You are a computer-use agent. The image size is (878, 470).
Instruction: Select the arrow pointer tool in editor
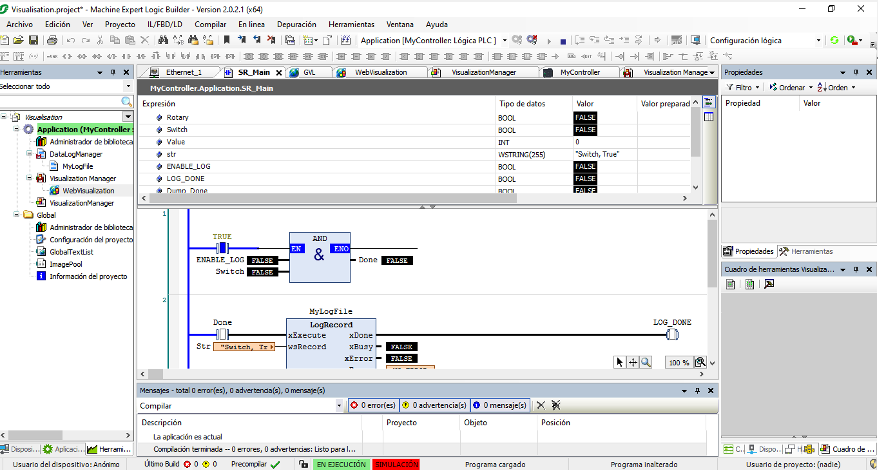tap(620, 362)
